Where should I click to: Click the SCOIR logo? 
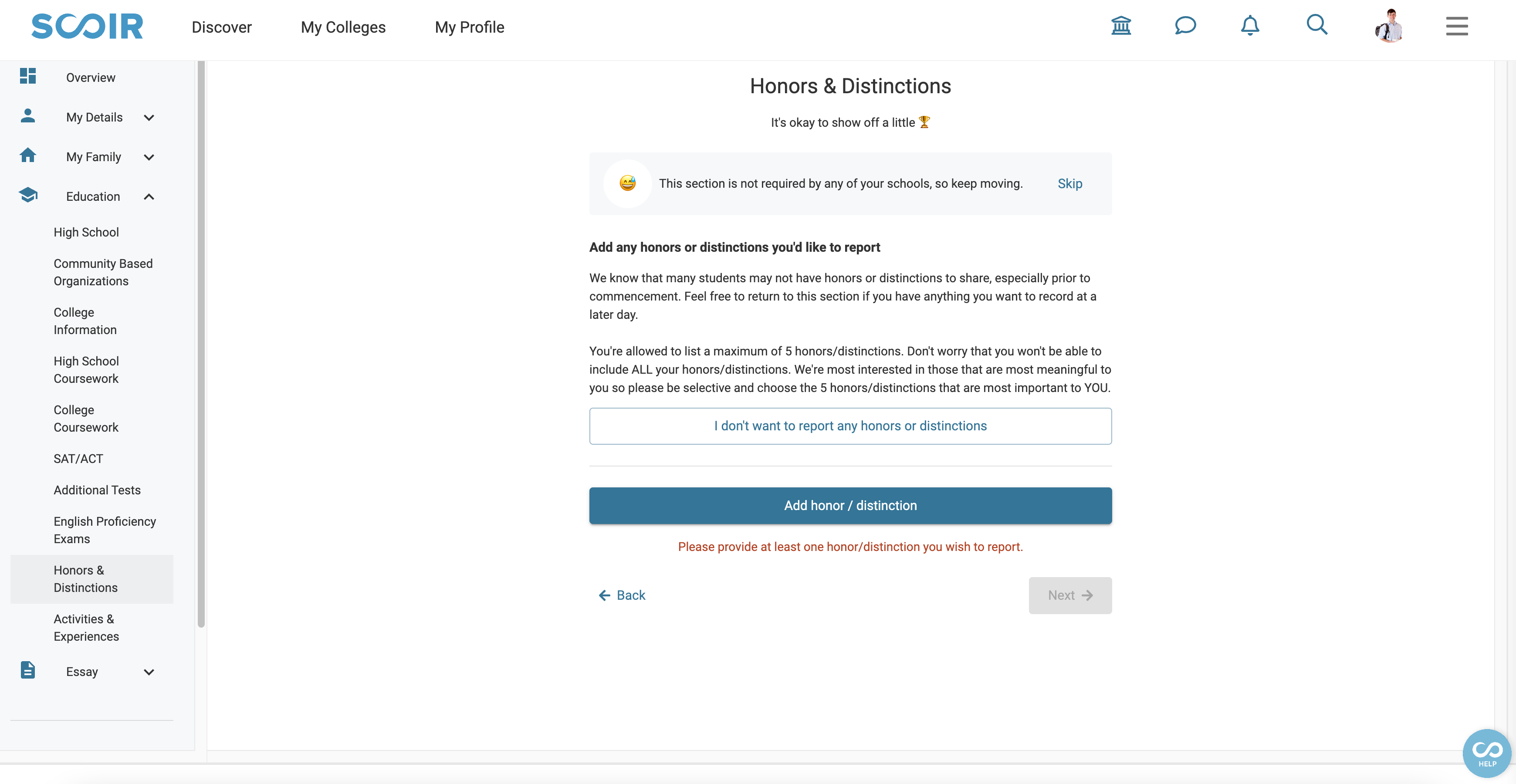point(87,27)
